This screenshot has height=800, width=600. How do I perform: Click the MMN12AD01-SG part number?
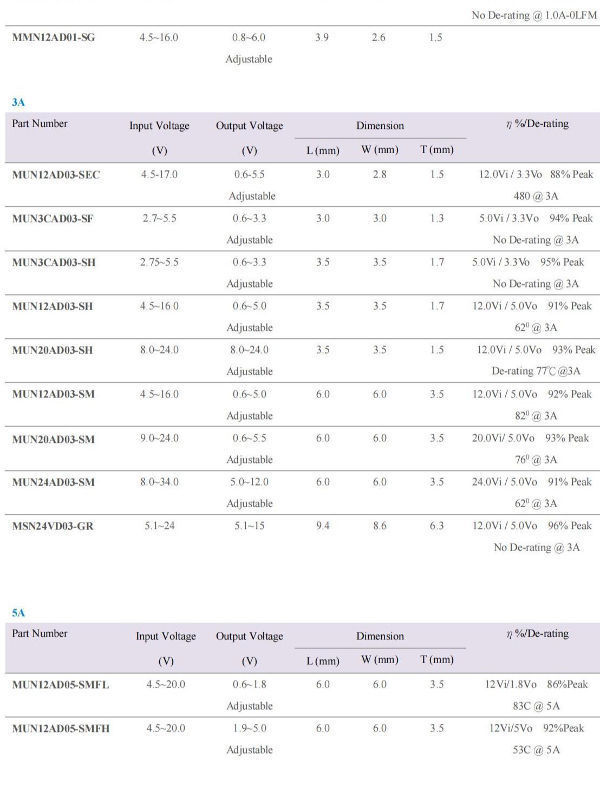(54, 38)
